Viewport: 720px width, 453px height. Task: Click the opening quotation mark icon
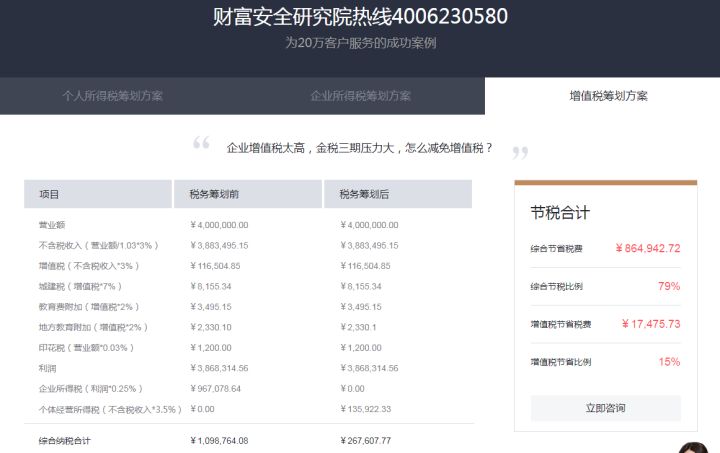coord(201,144)
